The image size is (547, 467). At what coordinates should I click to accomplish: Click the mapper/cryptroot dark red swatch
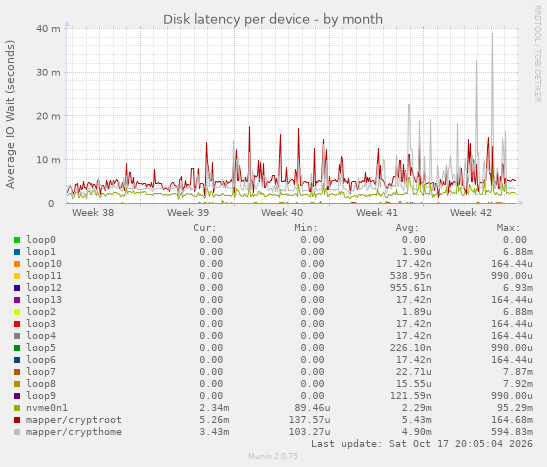(17, 420)
